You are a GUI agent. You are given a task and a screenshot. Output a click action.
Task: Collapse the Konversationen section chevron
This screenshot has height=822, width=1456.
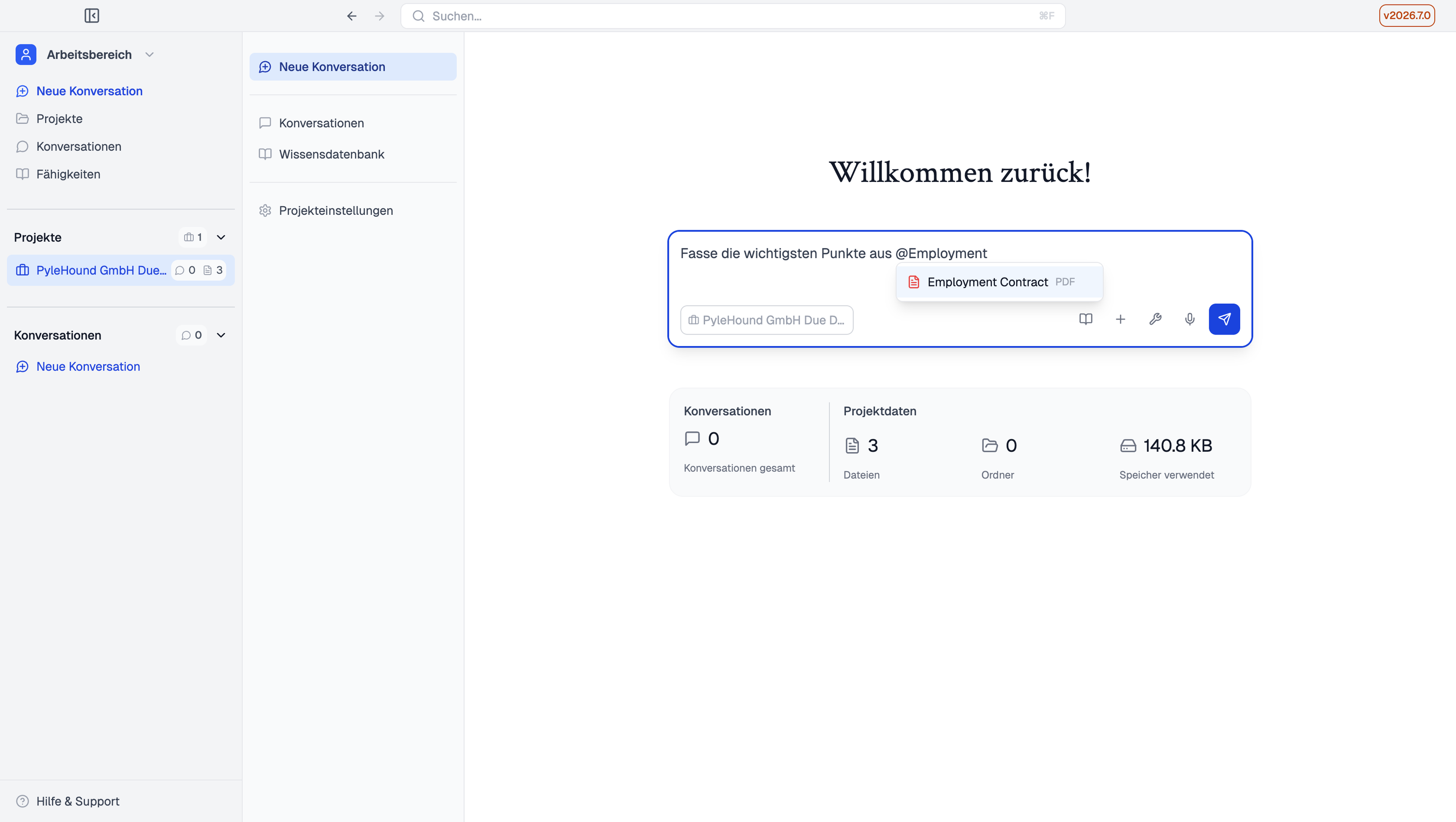pos(221,335)
